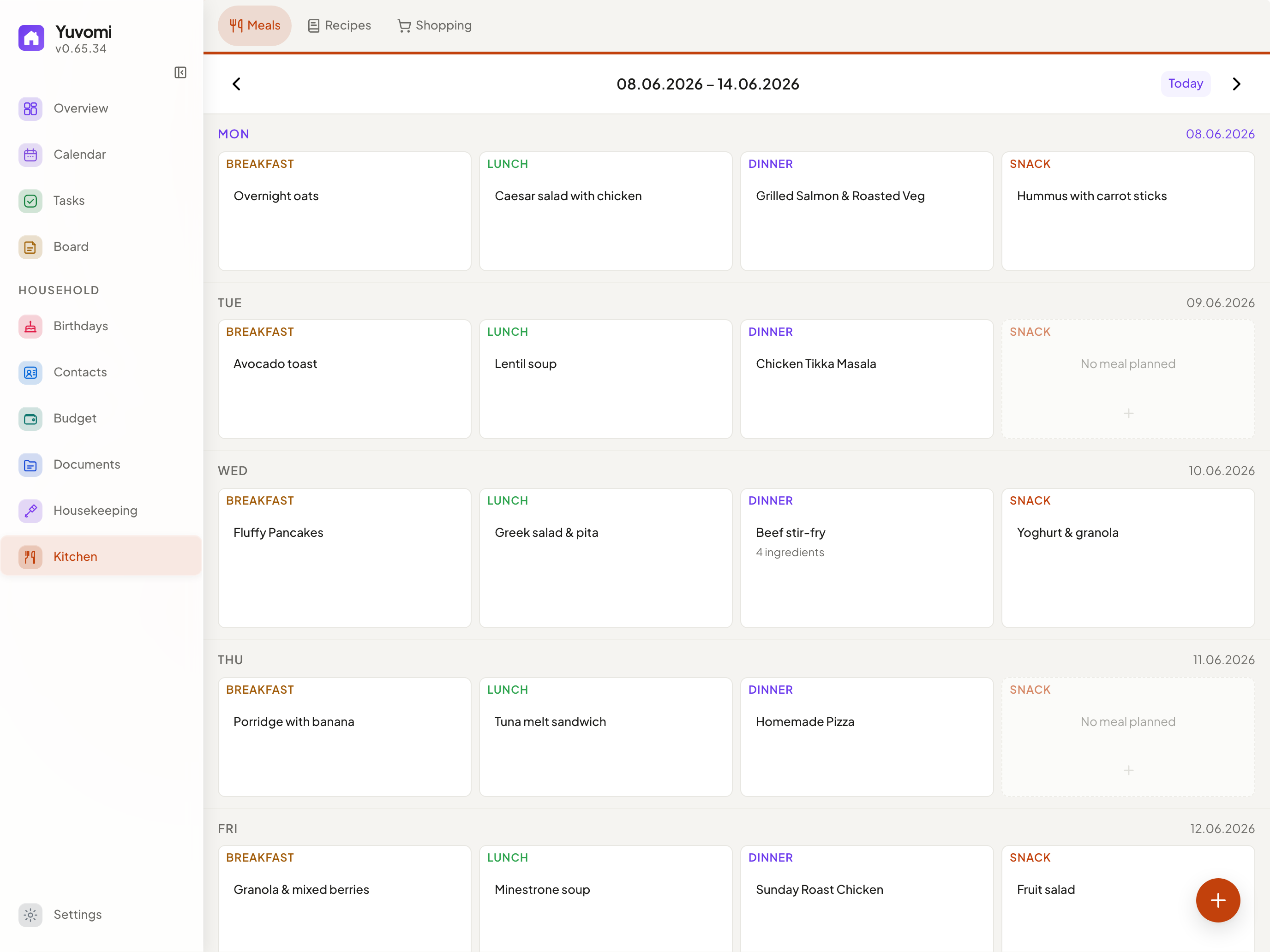This screenshot has height=952, width=1270.
Task: Open Grilled Salmon & Roasted Veg dinner
Action: [x=867, y=211]
